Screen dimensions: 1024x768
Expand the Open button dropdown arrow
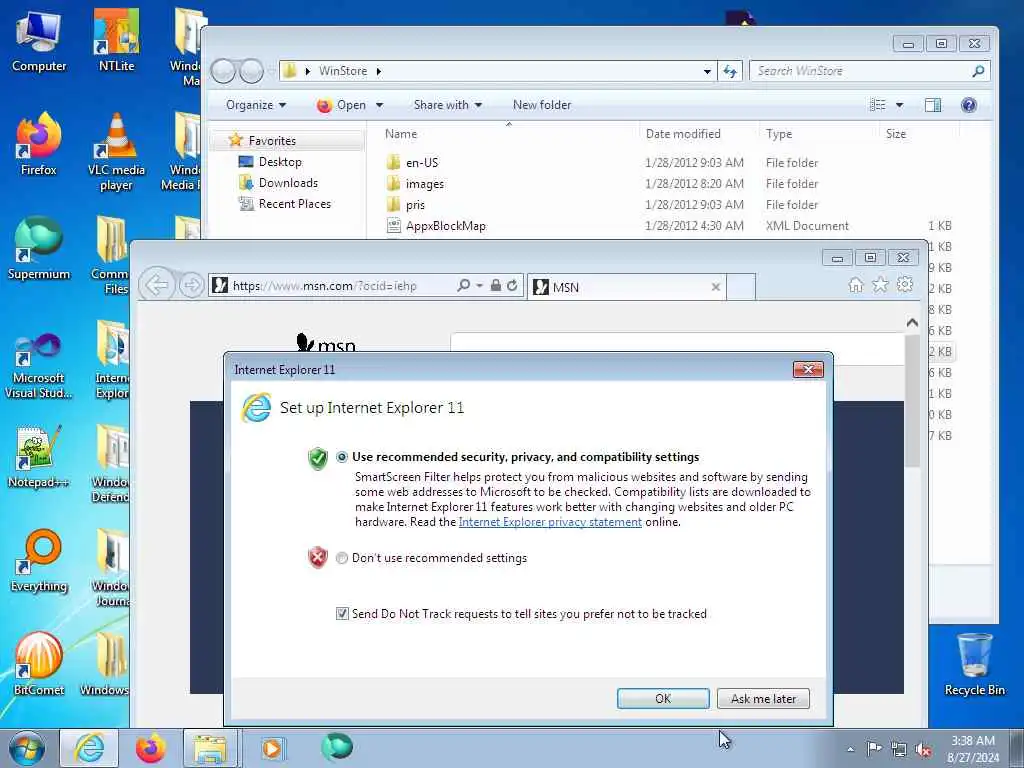379,105
